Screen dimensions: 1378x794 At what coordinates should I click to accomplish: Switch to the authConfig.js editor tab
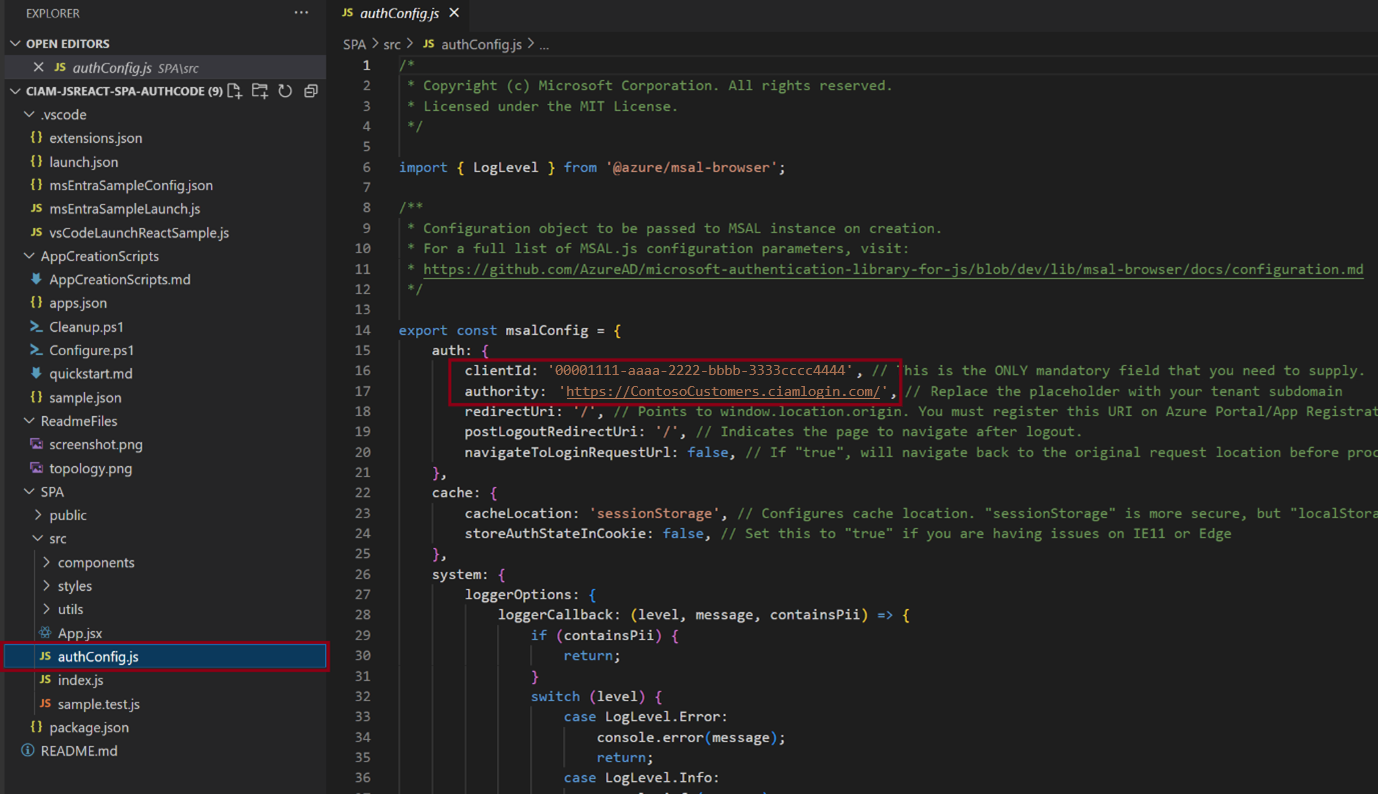pos(399,14)
